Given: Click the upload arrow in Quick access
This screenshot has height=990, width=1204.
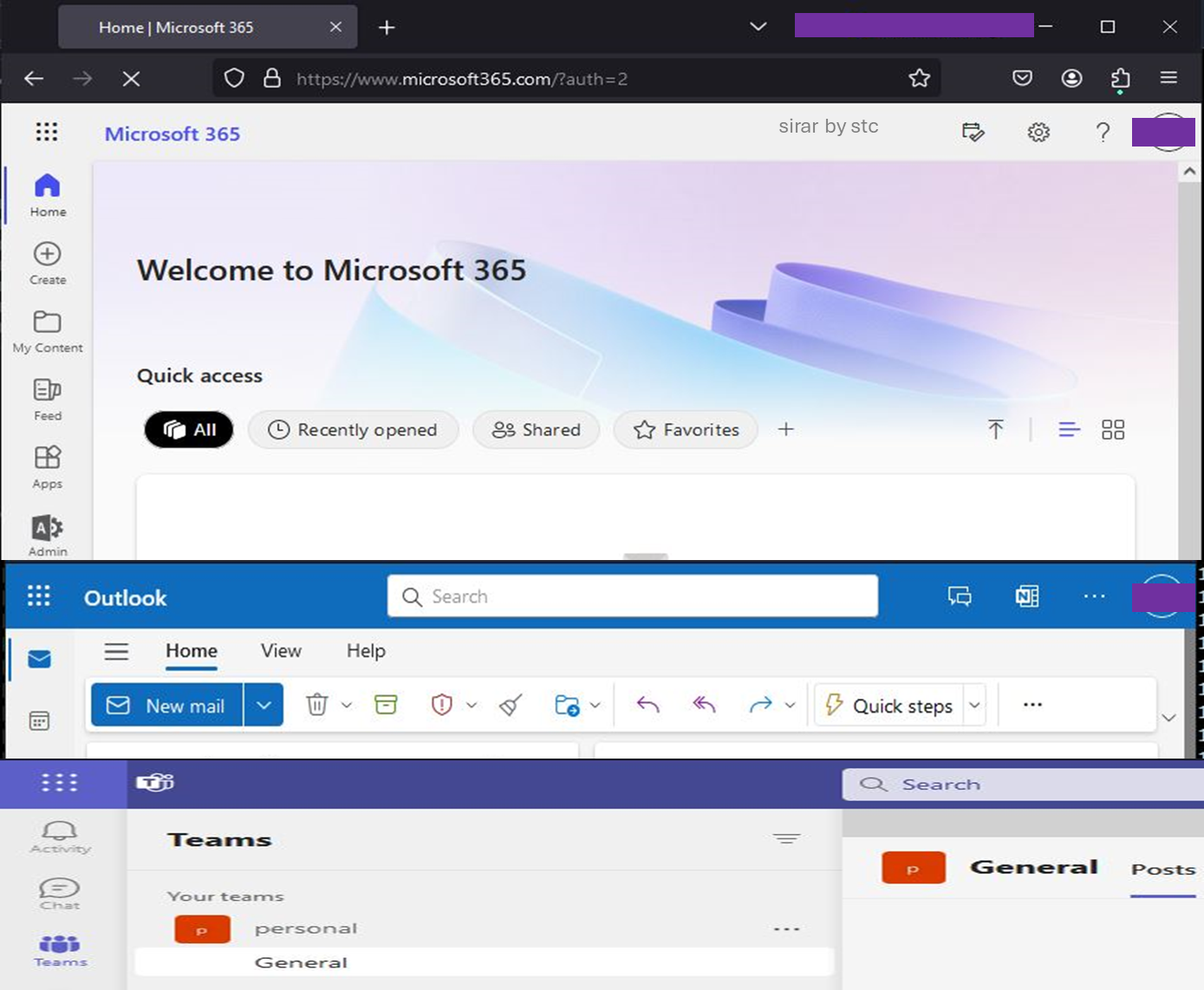Looking at the screenshot, I should click(x=996, y=429).
